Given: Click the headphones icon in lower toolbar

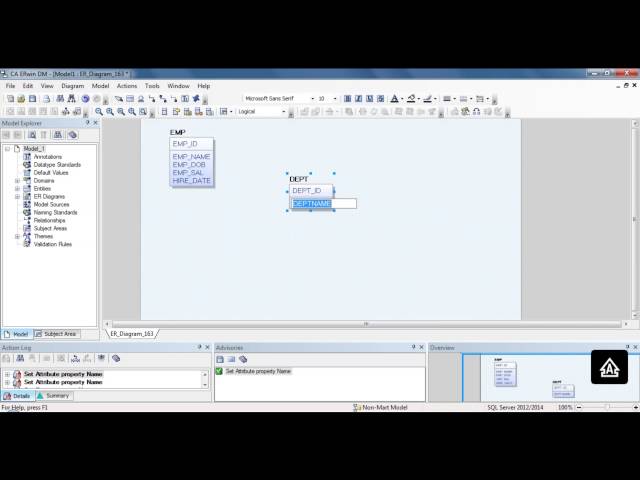Looking at the screenshot, I should tap(476, 111).
